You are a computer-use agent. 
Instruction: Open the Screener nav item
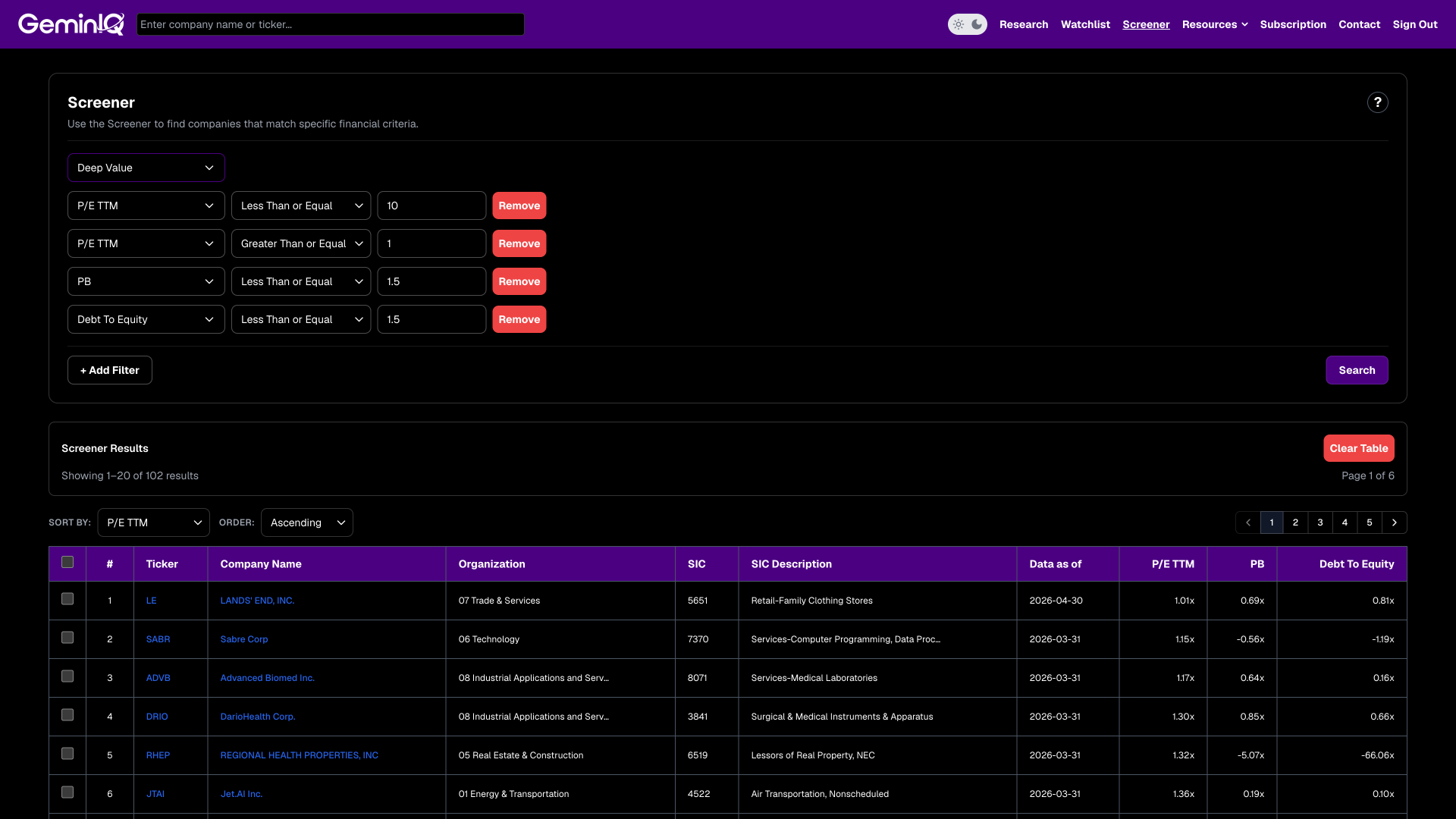pos(1146,24)
